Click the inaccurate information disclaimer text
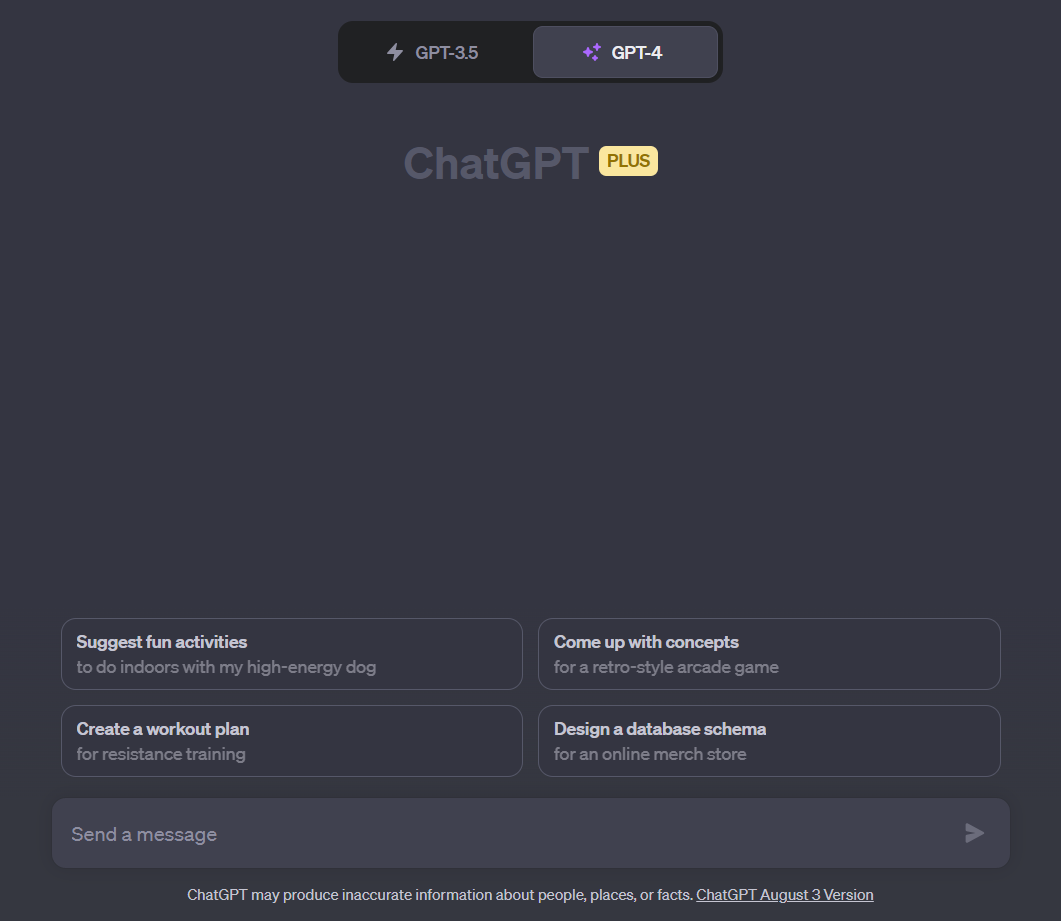1061x921 pixels. [x=439, y=895]
